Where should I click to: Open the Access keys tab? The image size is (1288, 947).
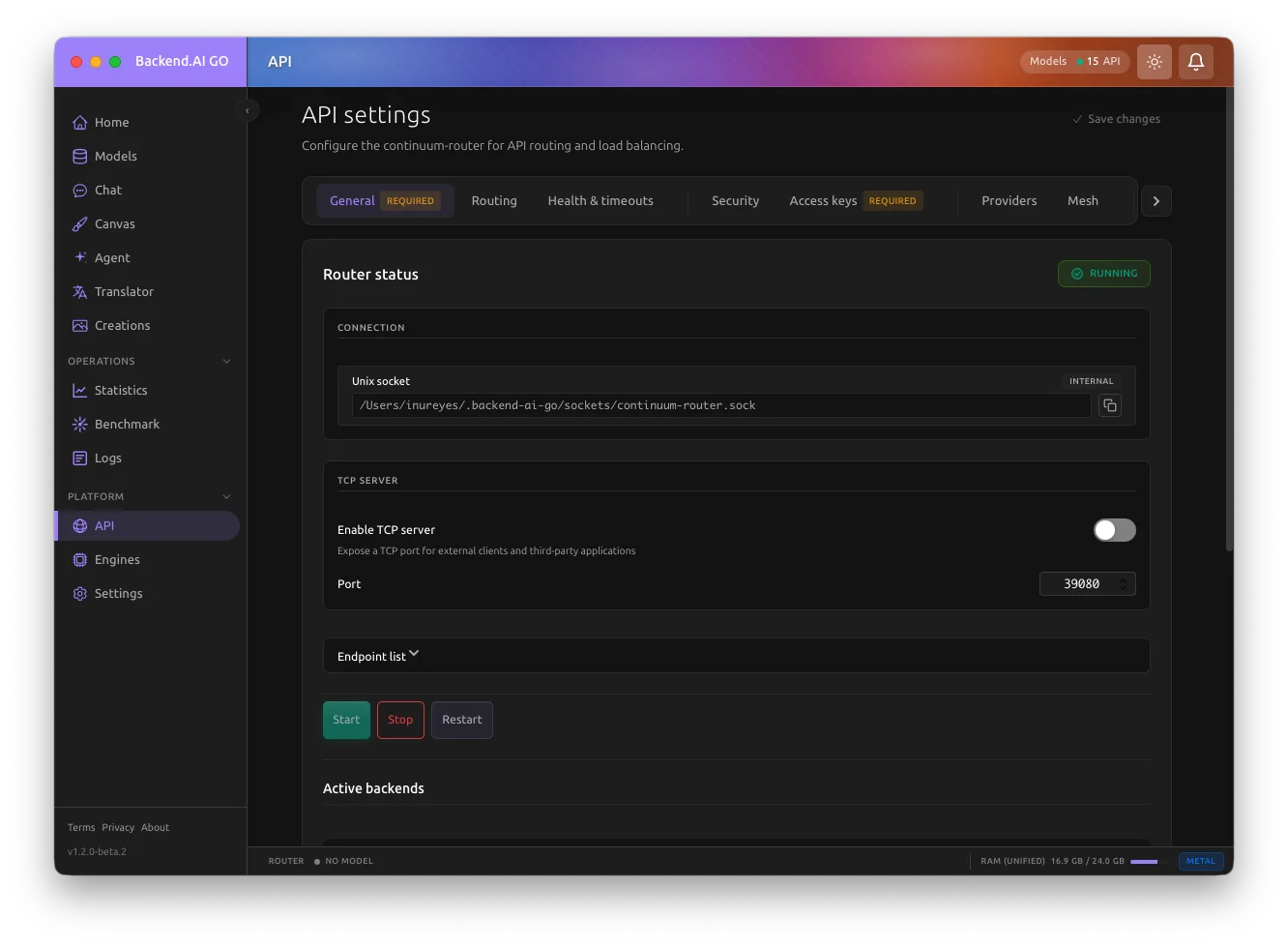point(823,200)
